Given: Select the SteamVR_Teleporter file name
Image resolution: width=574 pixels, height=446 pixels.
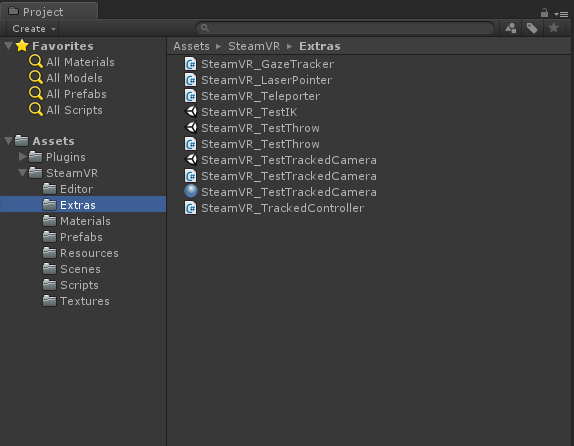Looking at the screenshot, I should click(x=261, y=96).
